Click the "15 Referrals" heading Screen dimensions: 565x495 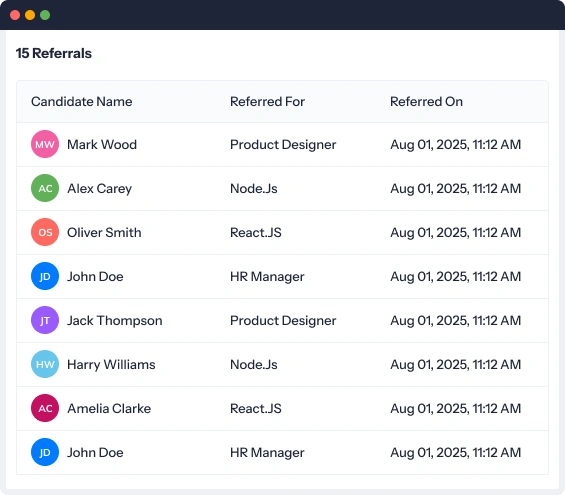(54, 53)
